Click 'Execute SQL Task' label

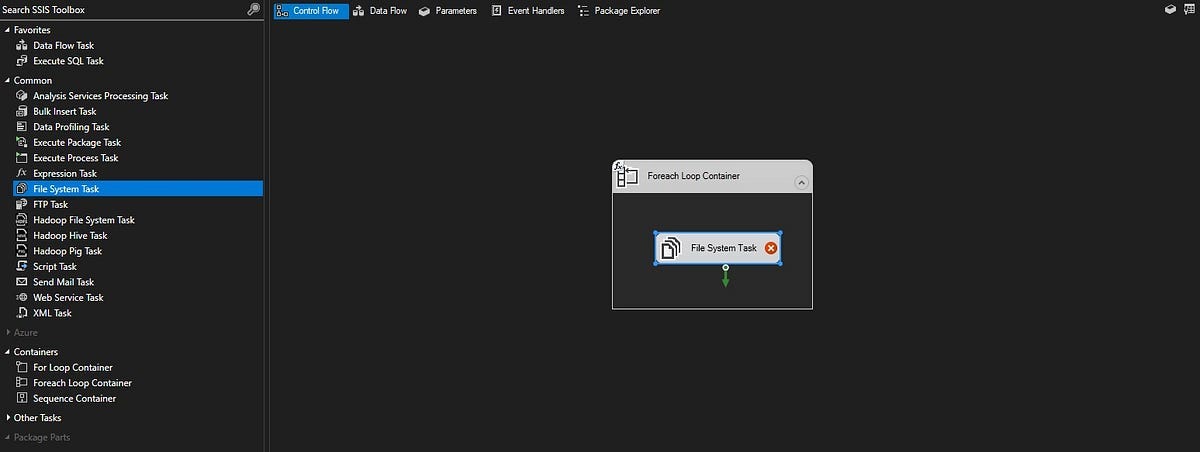[68, 61]
